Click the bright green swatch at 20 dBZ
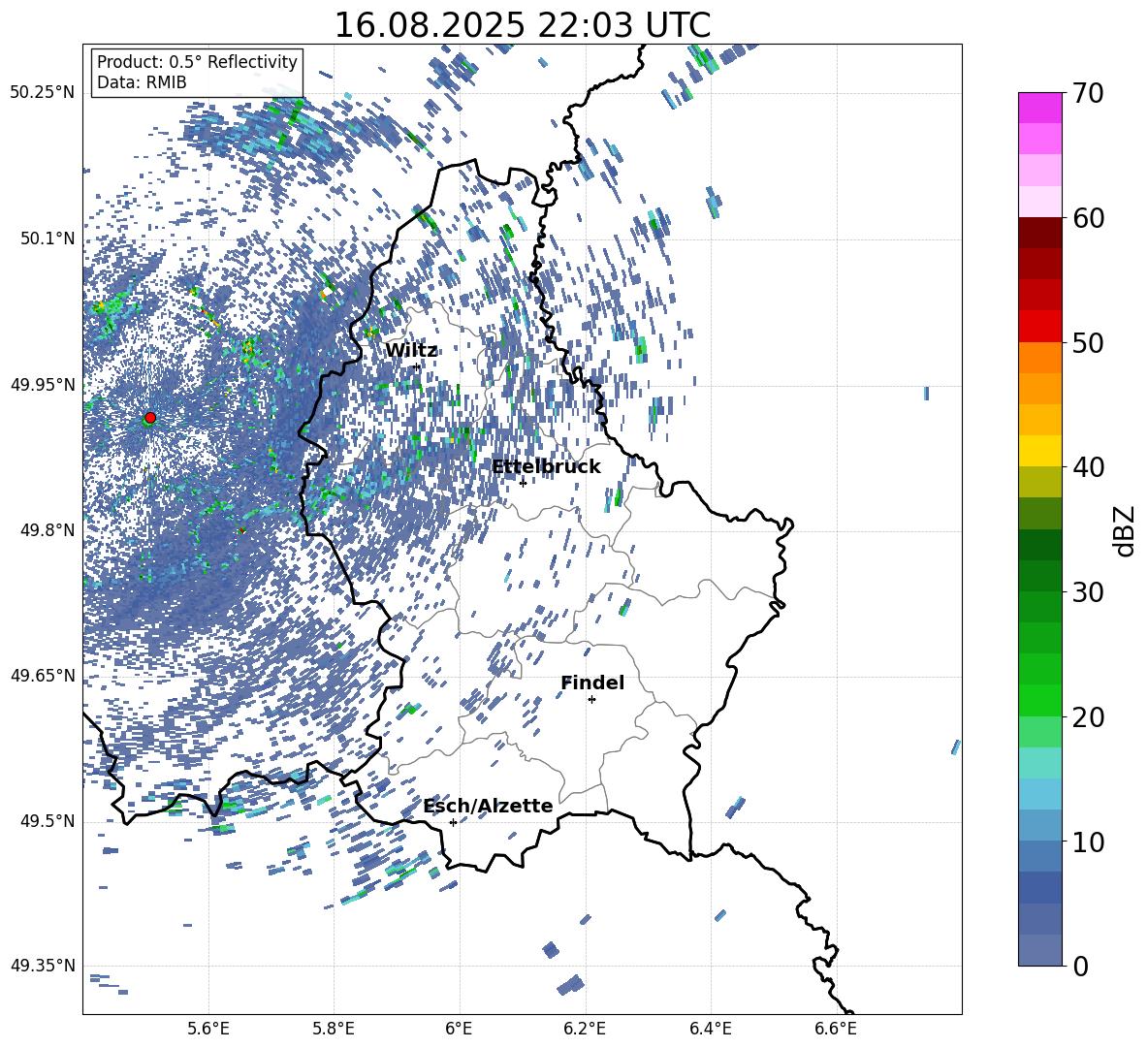 tap(1040, 700)
